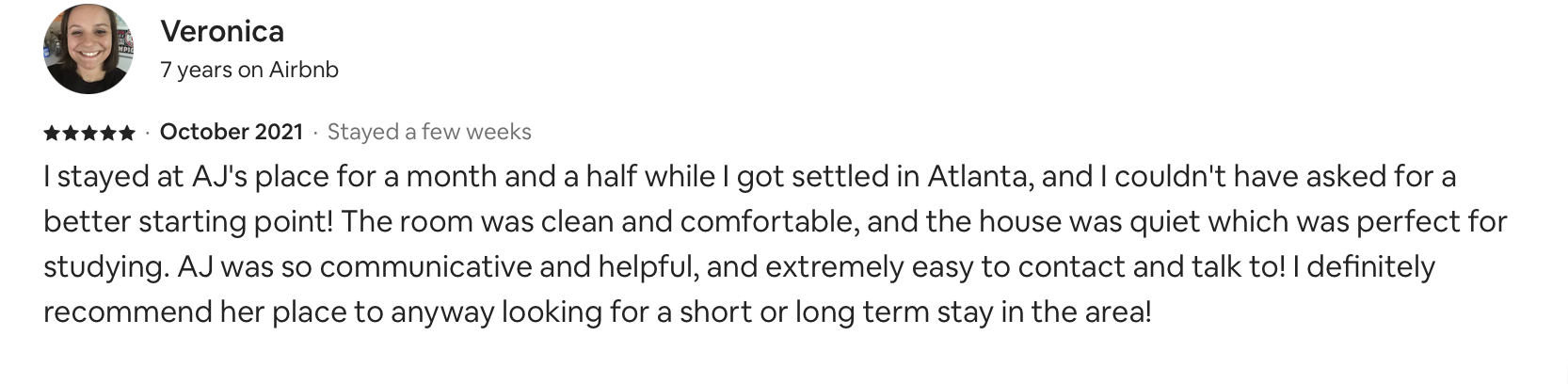1568x384 pixels.
Task: Click the "7 years on Airbnb" text
Action: (249, 70)
